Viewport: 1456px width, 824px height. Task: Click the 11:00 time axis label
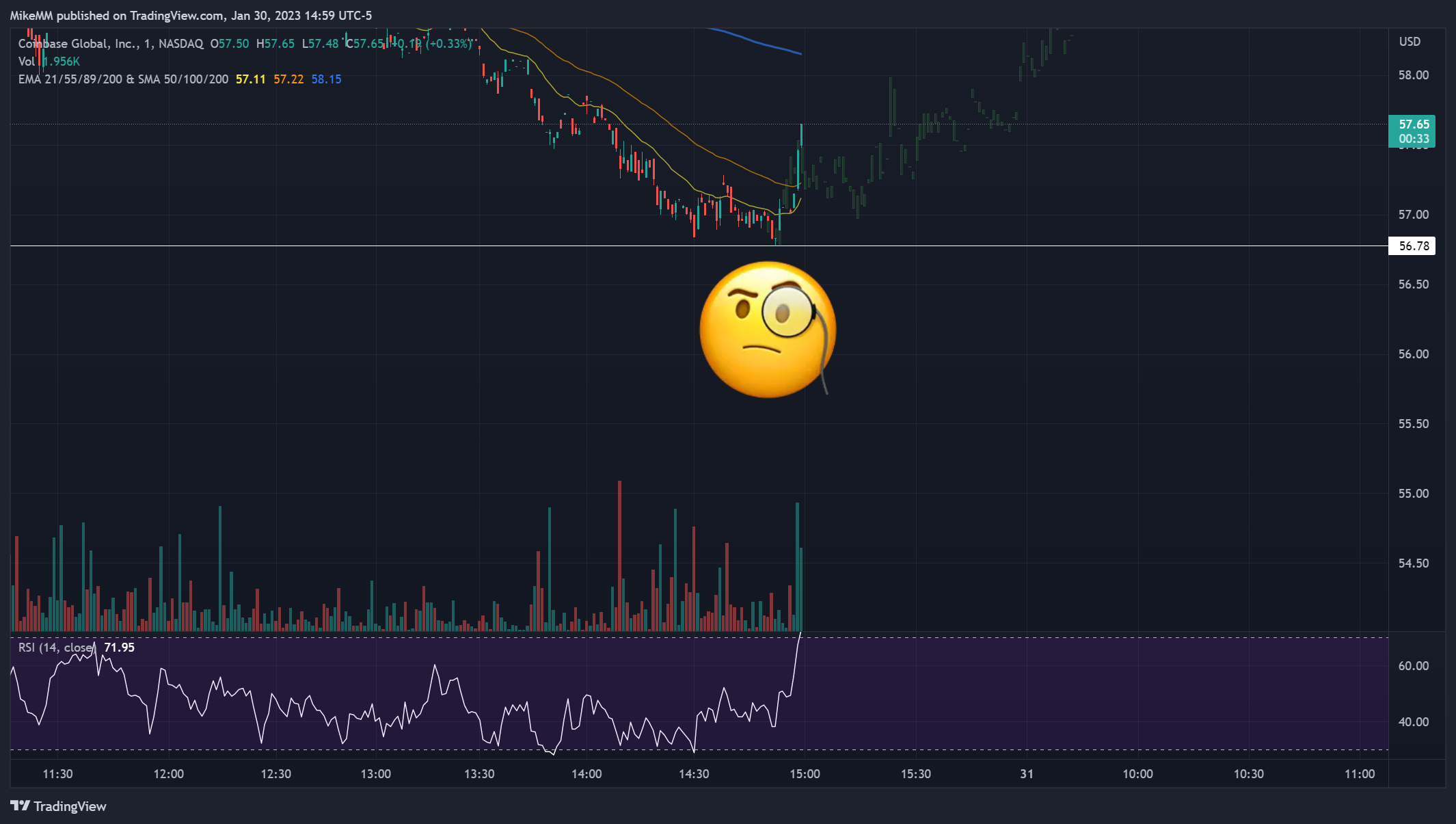coord(1360,774)
